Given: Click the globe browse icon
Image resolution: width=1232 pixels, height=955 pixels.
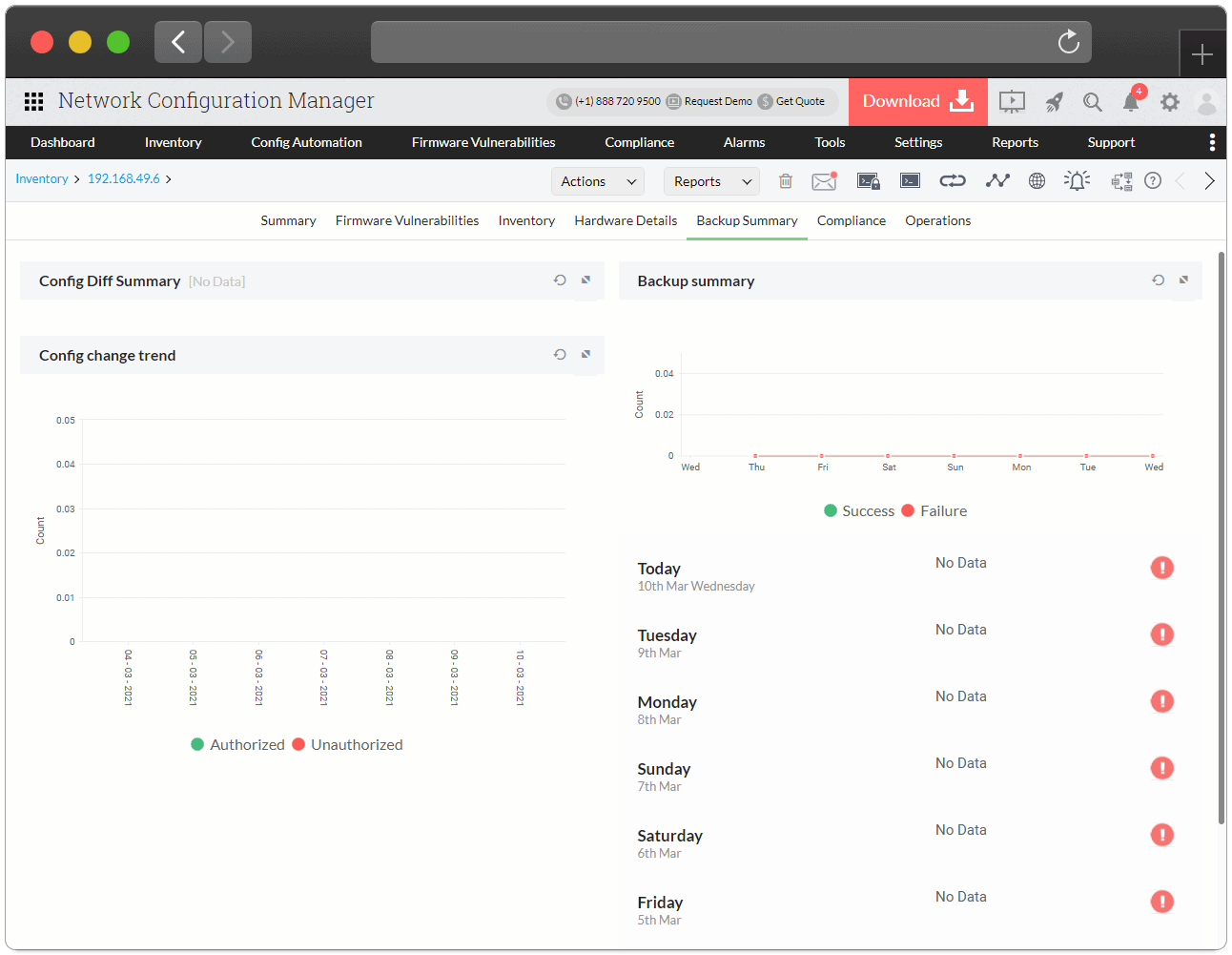Looking at the screenshot, I should point(1037,180).
